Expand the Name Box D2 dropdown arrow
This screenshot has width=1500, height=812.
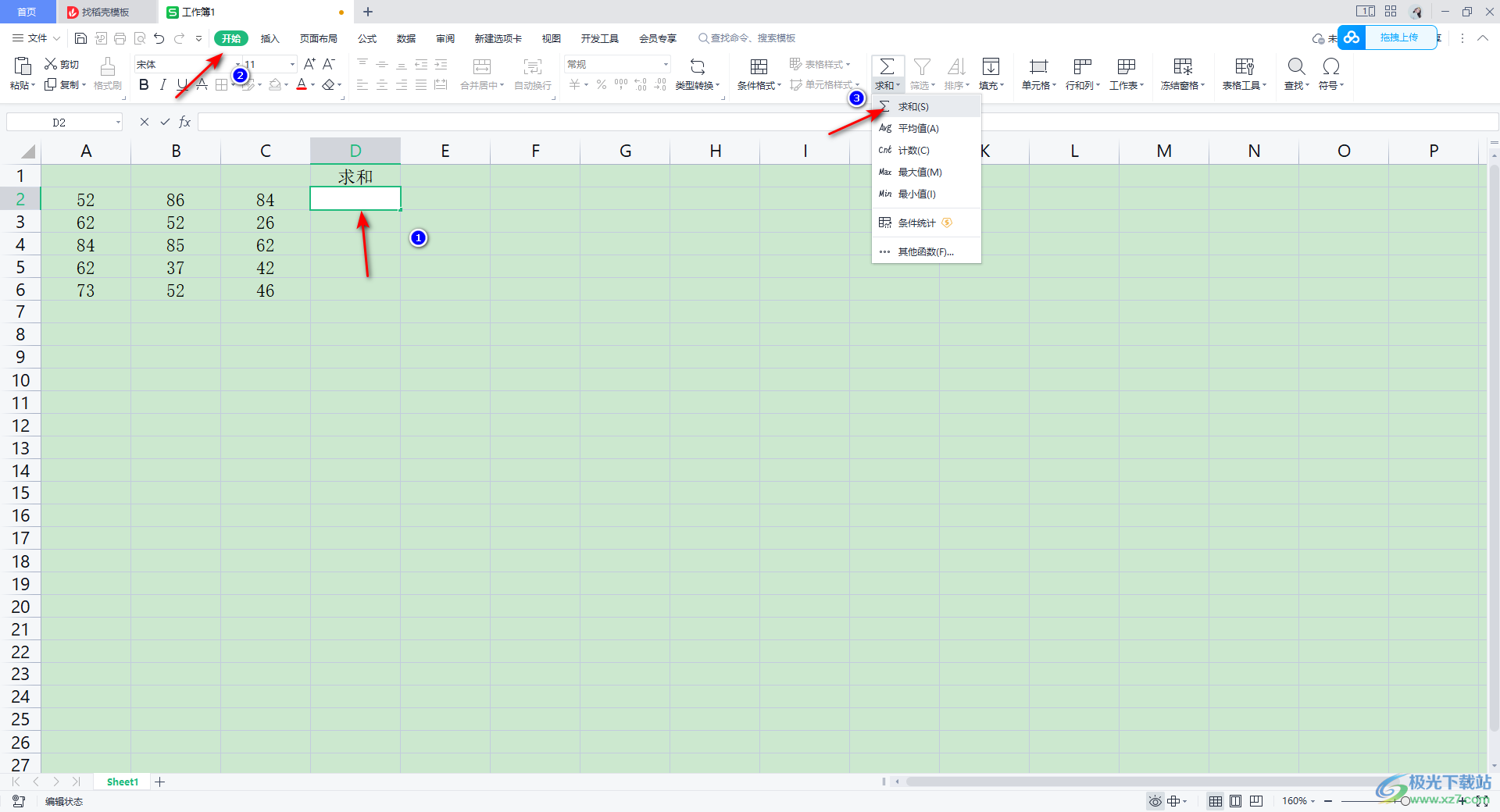118,122
